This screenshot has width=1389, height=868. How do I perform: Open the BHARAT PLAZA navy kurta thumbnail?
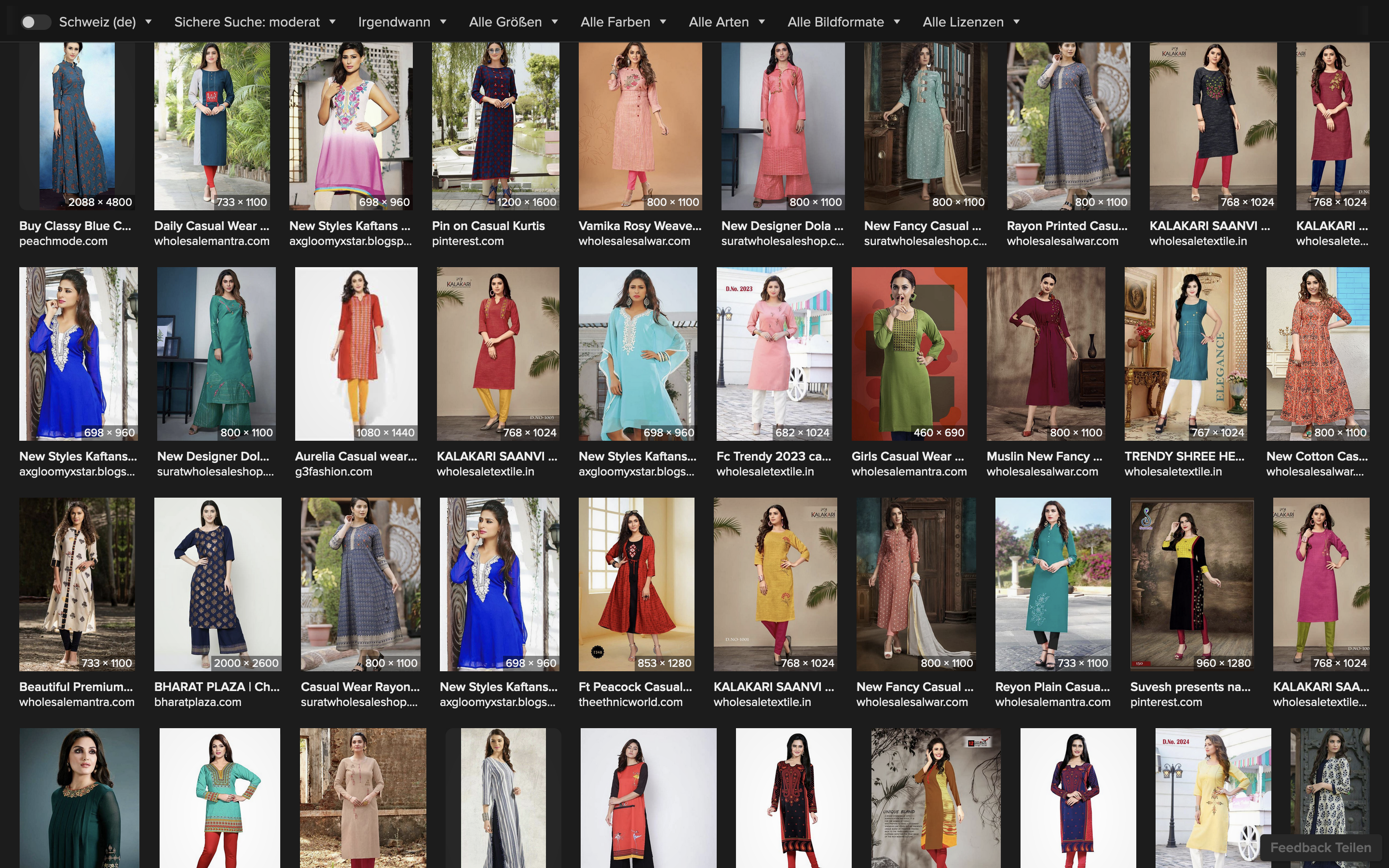point(218,584)
